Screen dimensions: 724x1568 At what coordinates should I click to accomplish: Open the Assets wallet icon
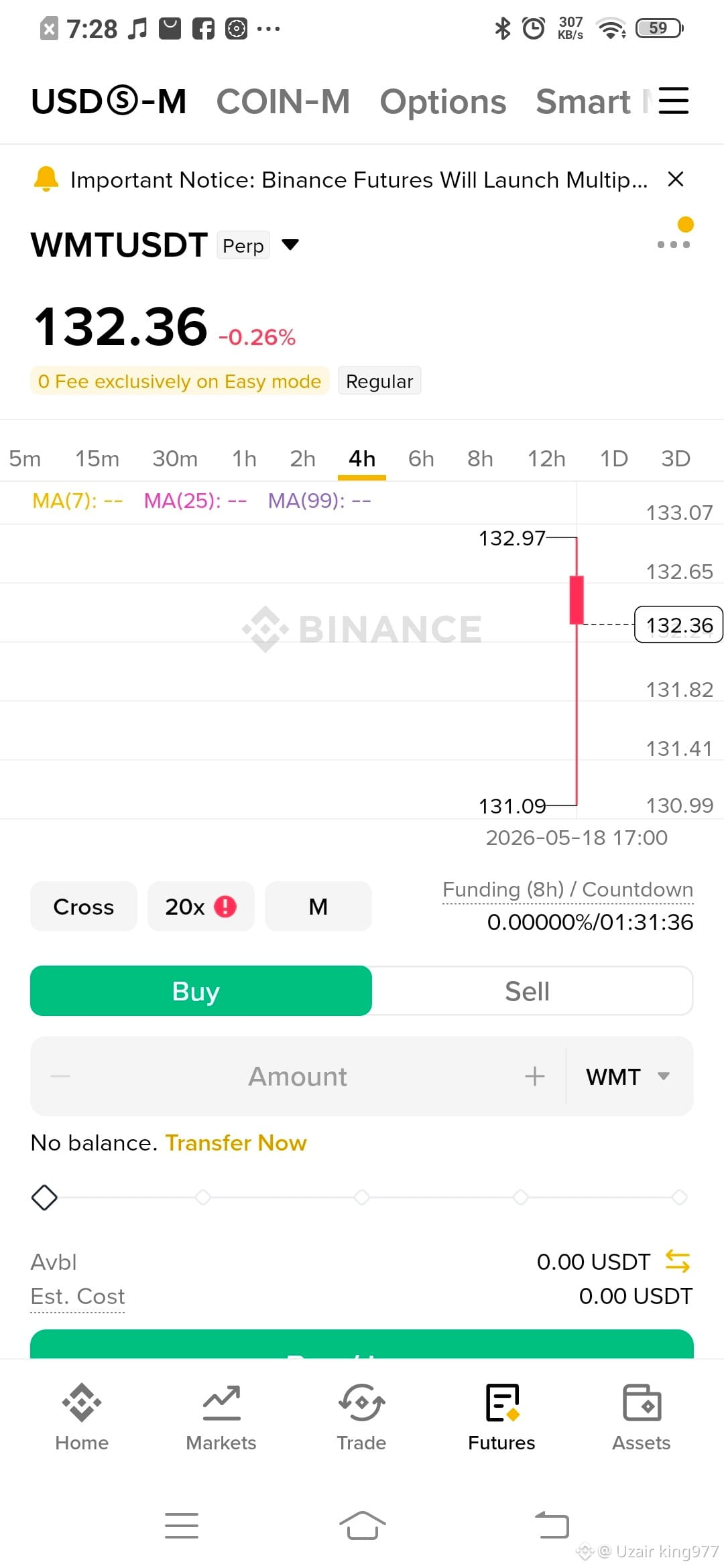click(642, 1402)
